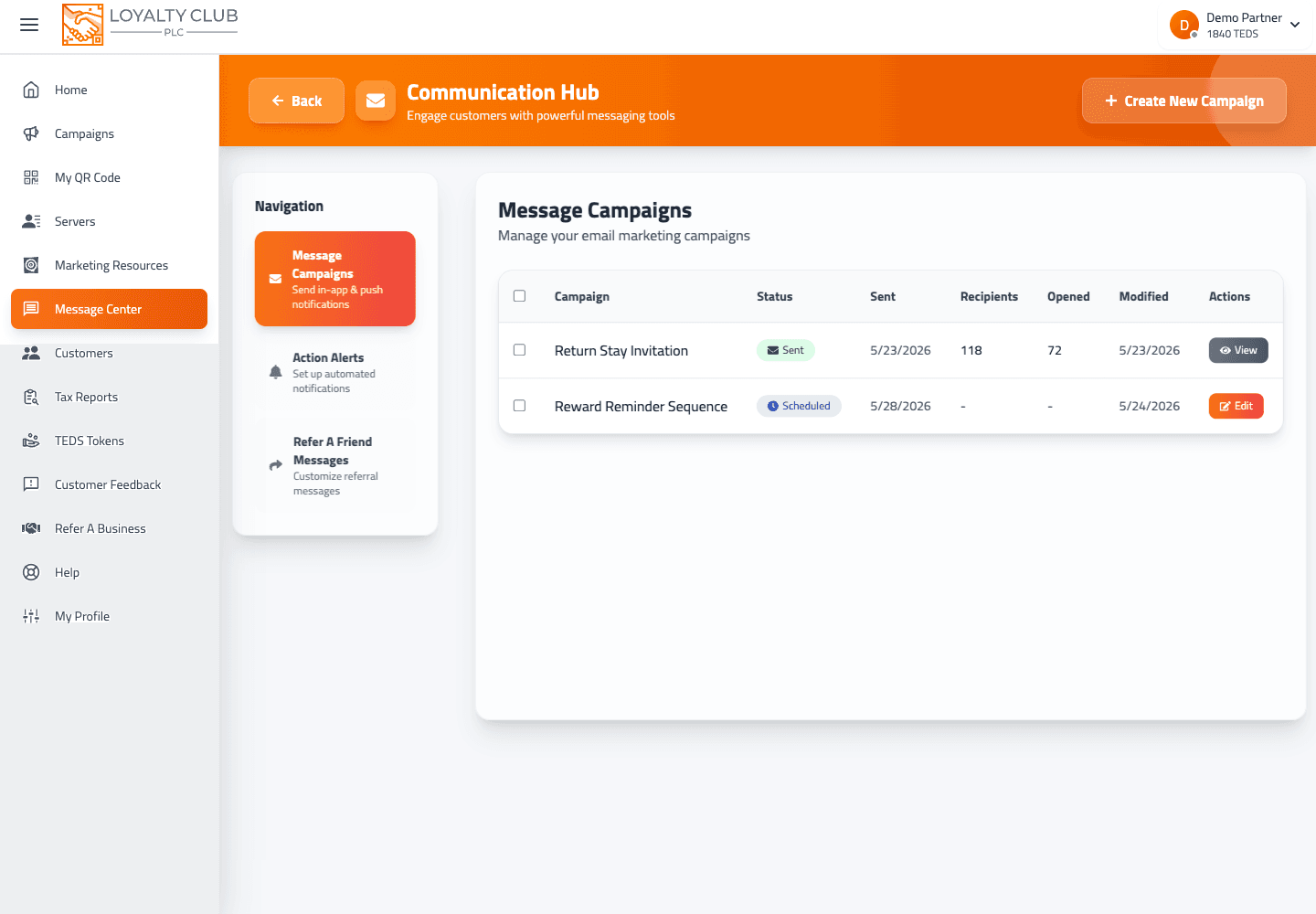Click the 5/24/2026 modified date
This screenshot has height=914, width=1316.
point(1149,406)
